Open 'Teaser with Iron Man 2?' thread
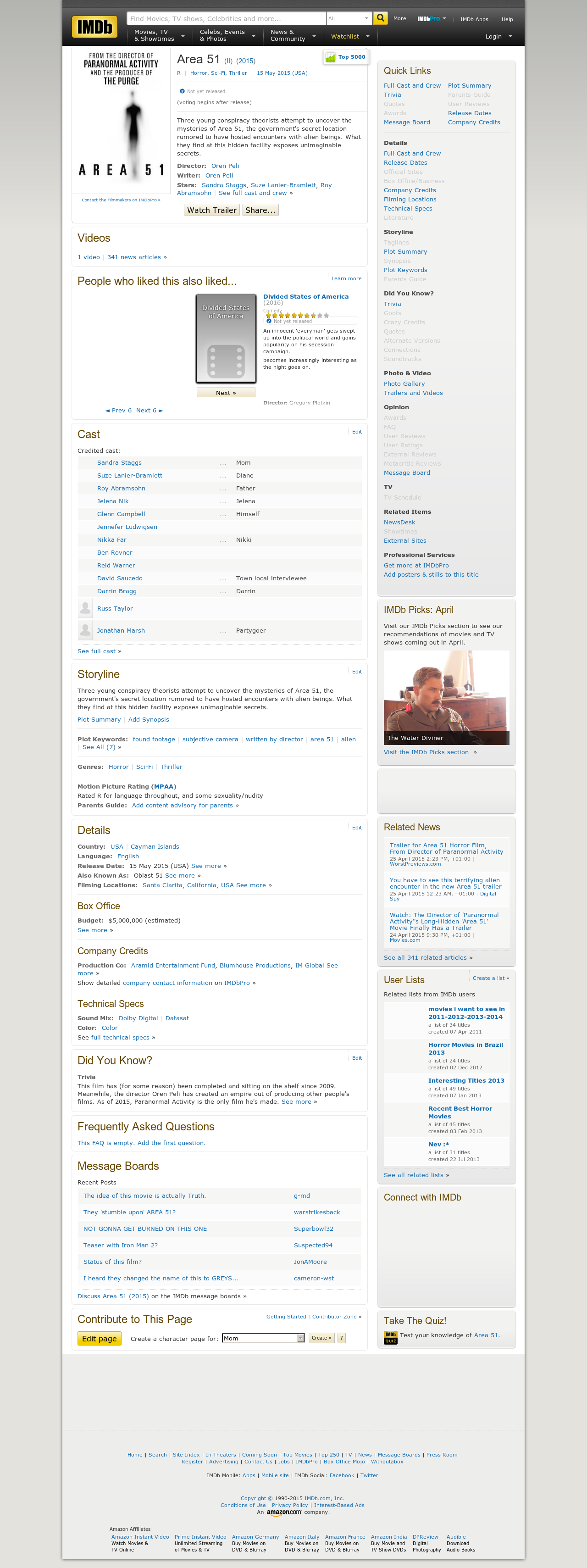Image resolution: width=587 pixels, height=1568 pixels. coord(121,1246)
